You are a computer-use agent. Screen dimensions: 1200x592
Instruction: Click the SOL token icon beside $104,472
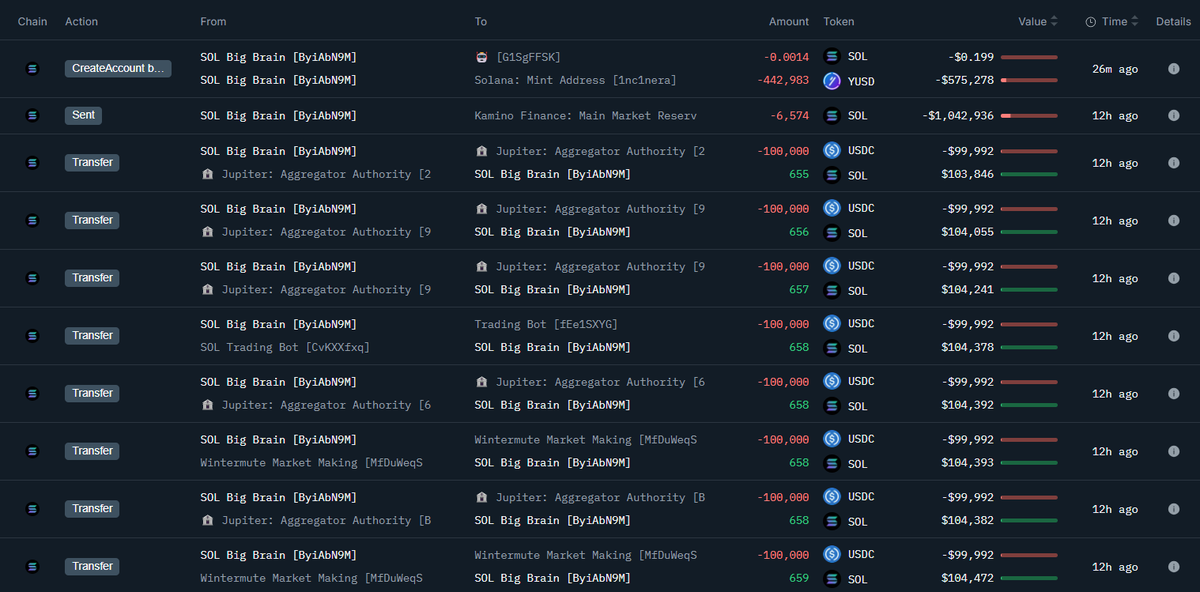(831, 579)
